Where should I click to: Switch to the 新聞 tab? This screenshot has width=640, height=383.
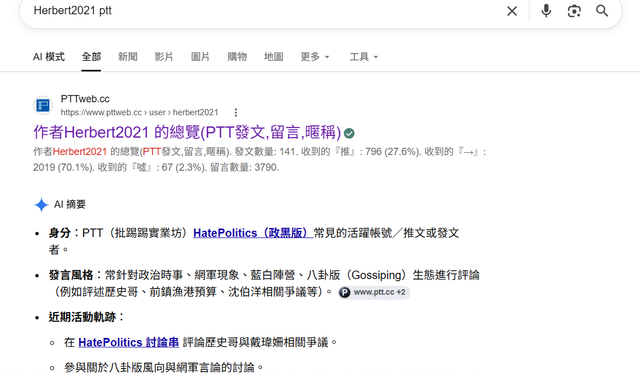click(x=128, y=57)
